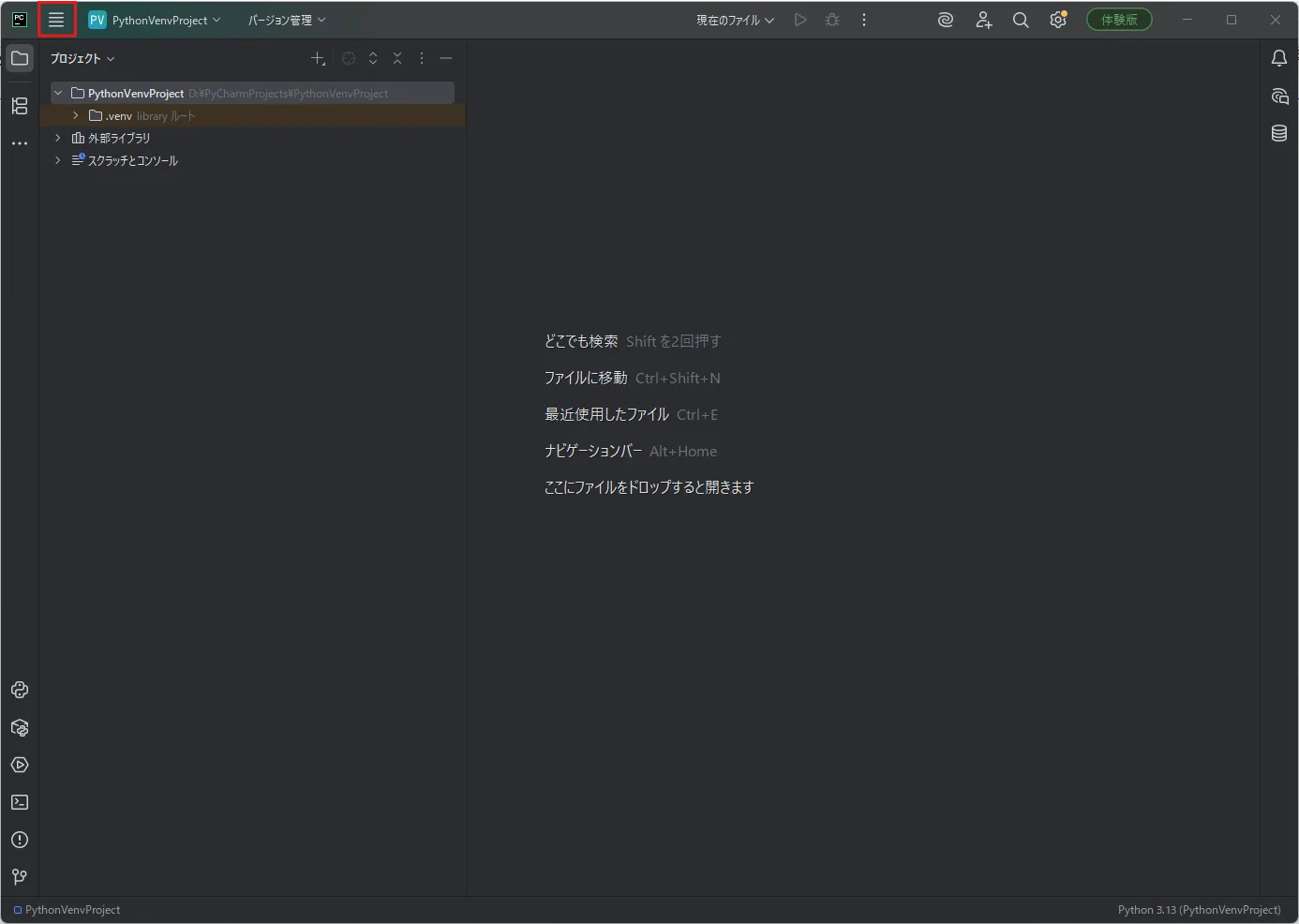Click the Python 3.13 interpreter status widget

tap(1199, 910)
